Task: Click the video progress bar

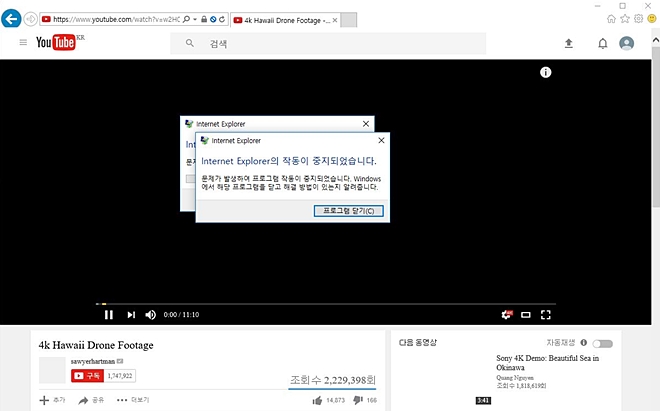Action: tap(326, 304)
